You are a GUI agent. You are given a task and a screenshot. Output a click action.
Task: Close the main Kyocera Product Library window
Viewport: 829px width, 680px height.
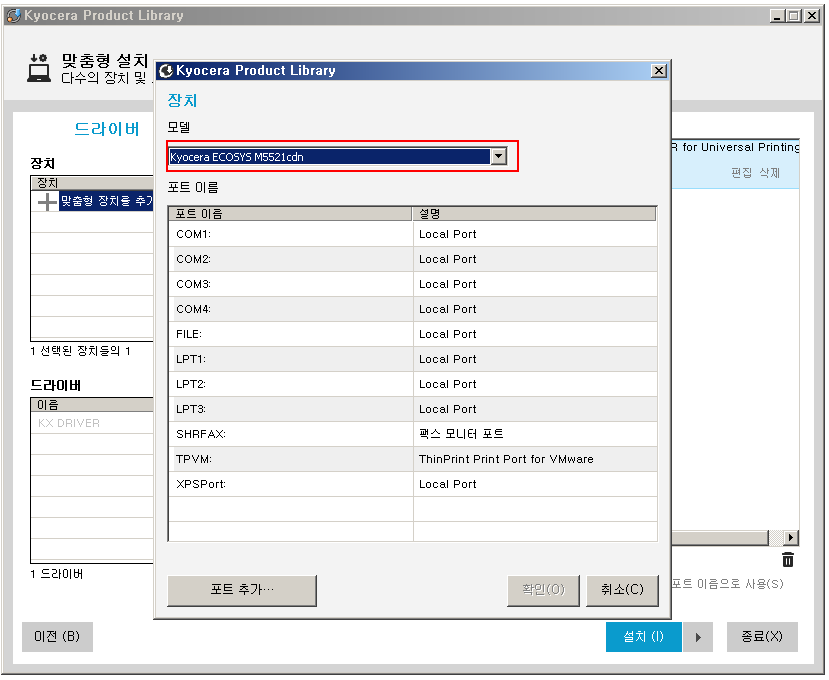812,16
